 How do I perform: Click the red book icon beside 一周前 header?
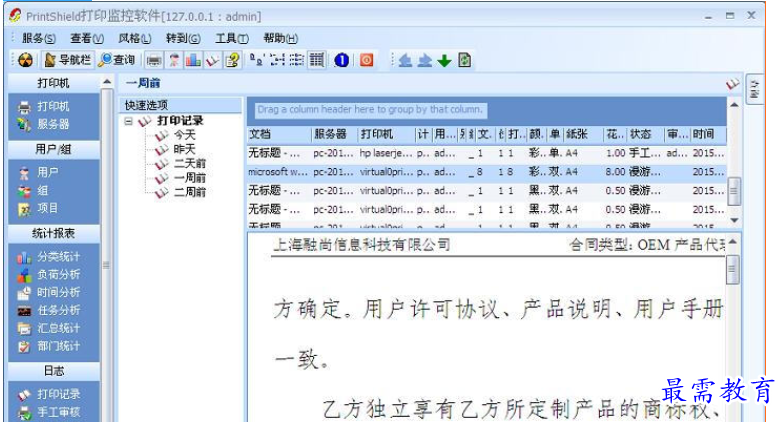pos(733,83)
